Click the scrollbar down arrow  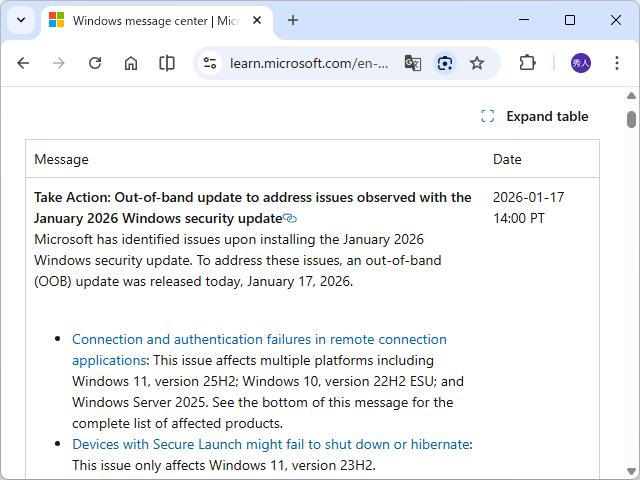tap(631, 471)
